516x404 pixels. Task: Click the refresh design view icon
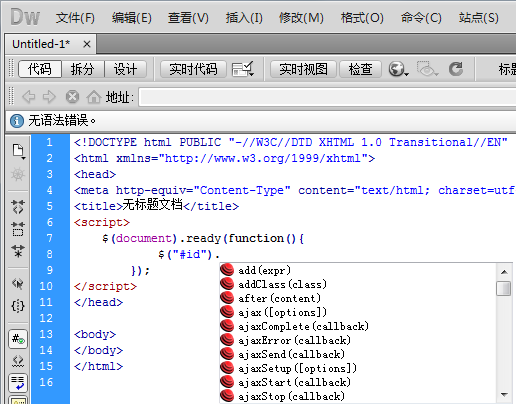(456, 69)
